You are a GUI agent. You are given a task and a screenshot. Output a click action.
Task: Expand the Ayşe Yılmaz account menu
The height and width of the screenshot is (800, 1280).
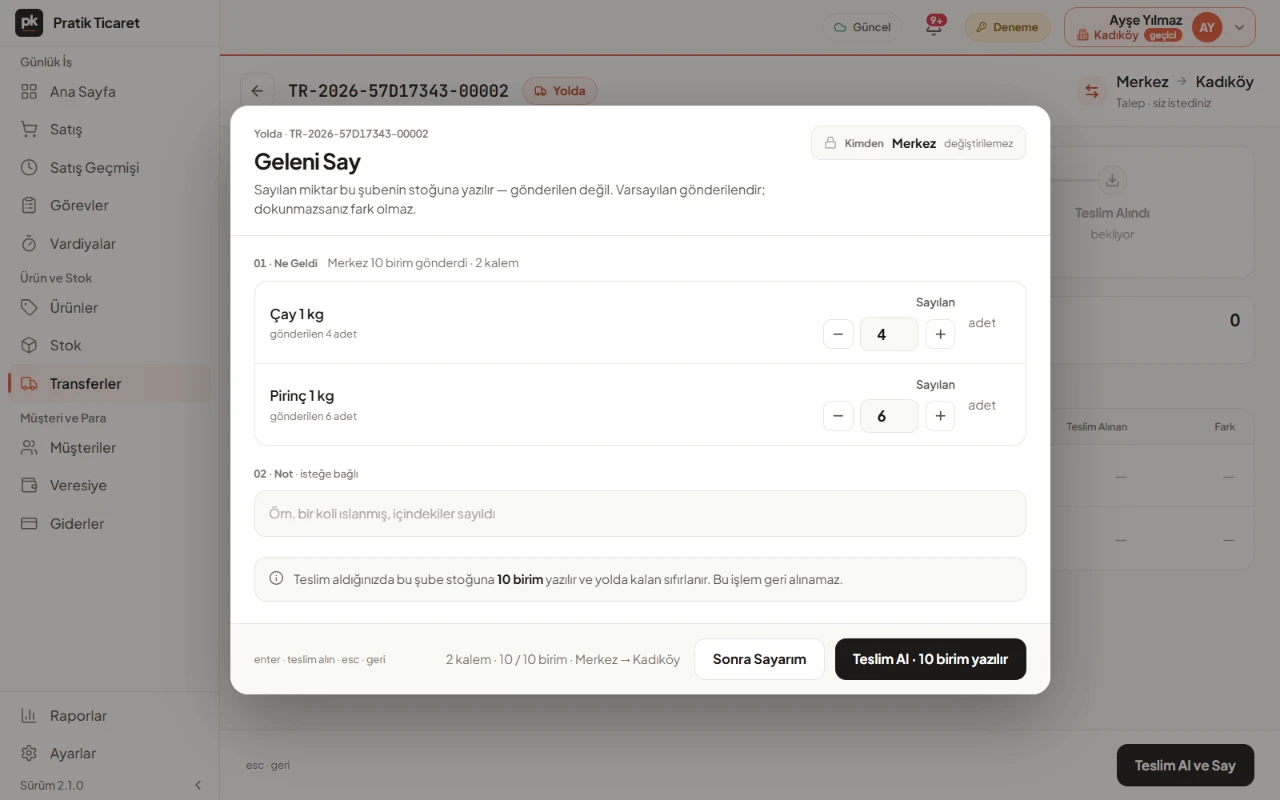1160,27
